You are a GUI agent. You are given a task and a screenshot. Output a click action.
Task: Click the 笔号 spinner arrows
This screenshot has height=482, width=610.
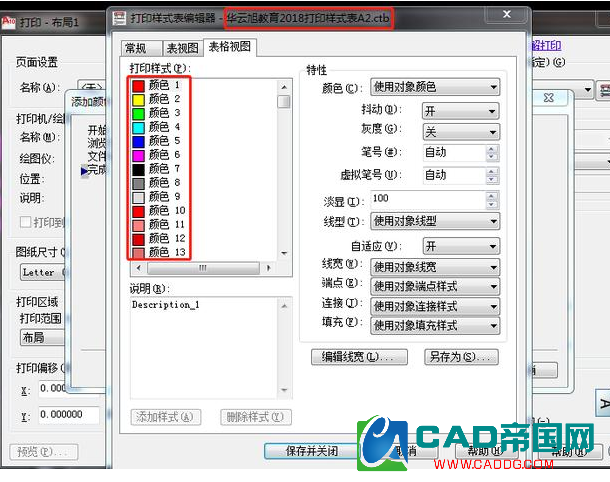[x=492, y=153]
